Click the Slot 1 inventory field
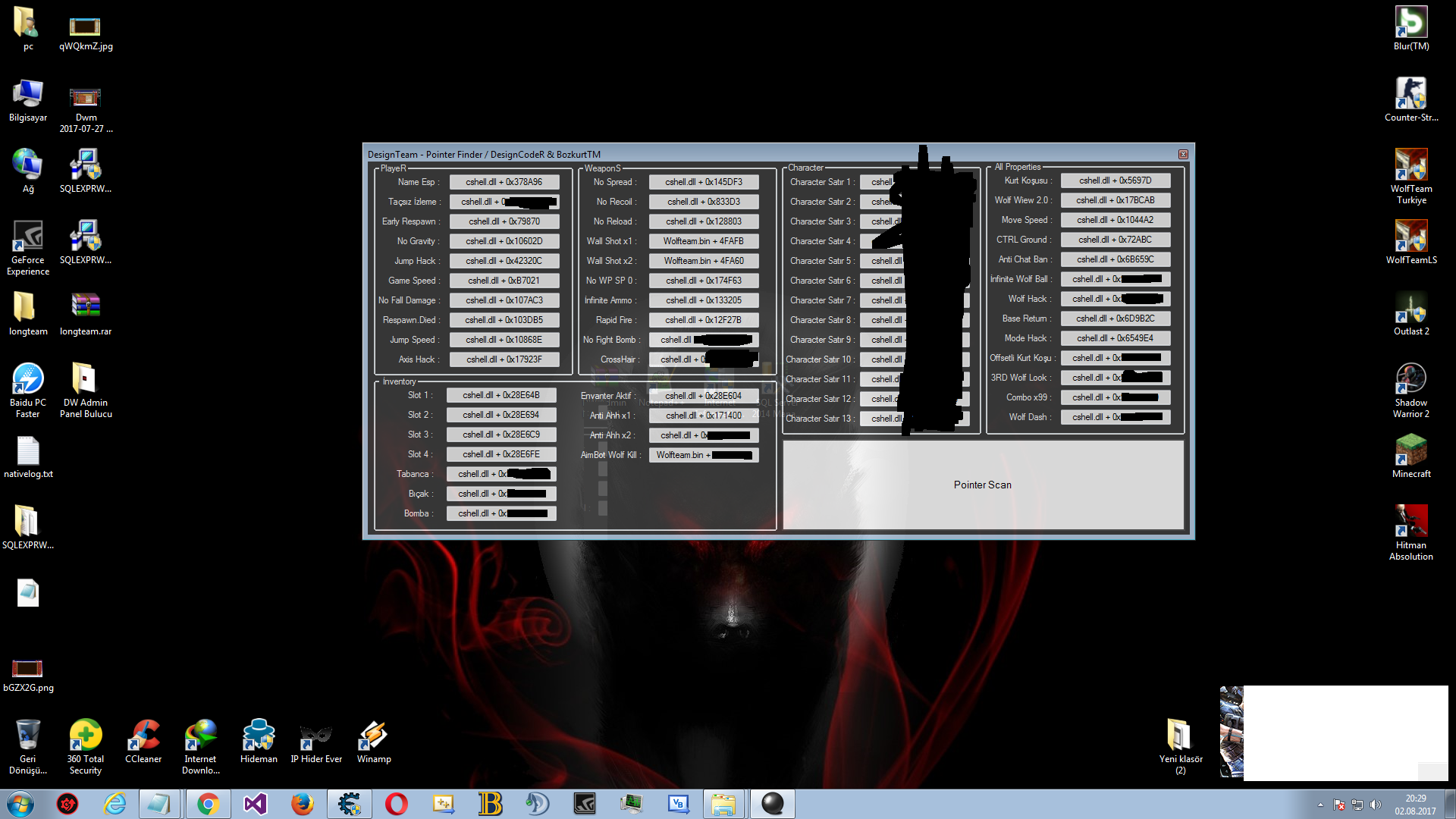 pyautogui.click(x=501, y=395)
